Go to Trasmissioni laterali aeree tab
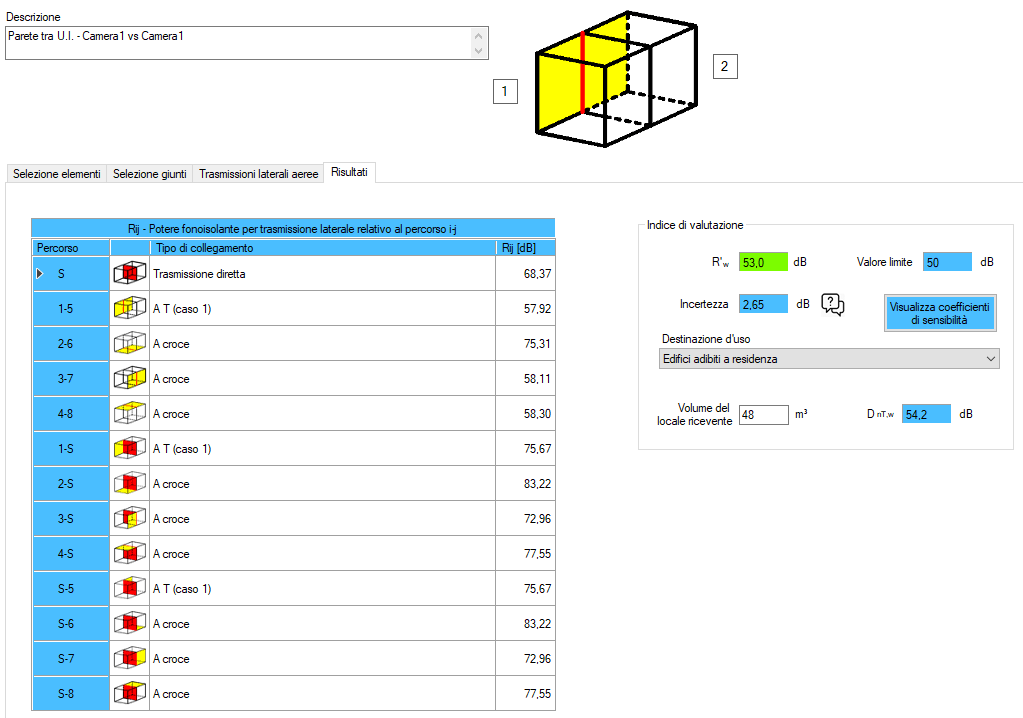1023x718 pixels. [258, 174]
